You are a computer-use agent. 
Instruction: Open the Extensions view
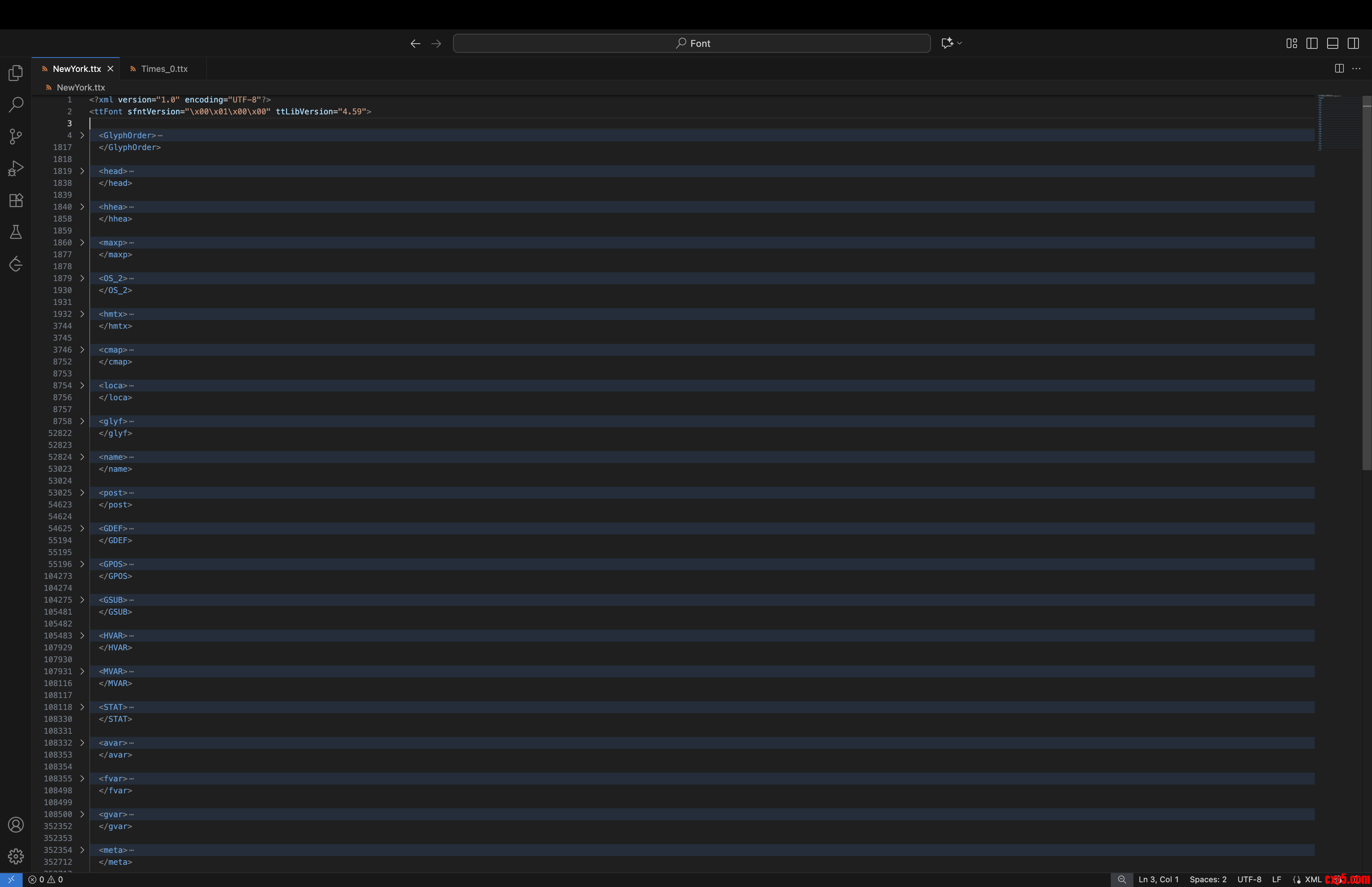15,201
